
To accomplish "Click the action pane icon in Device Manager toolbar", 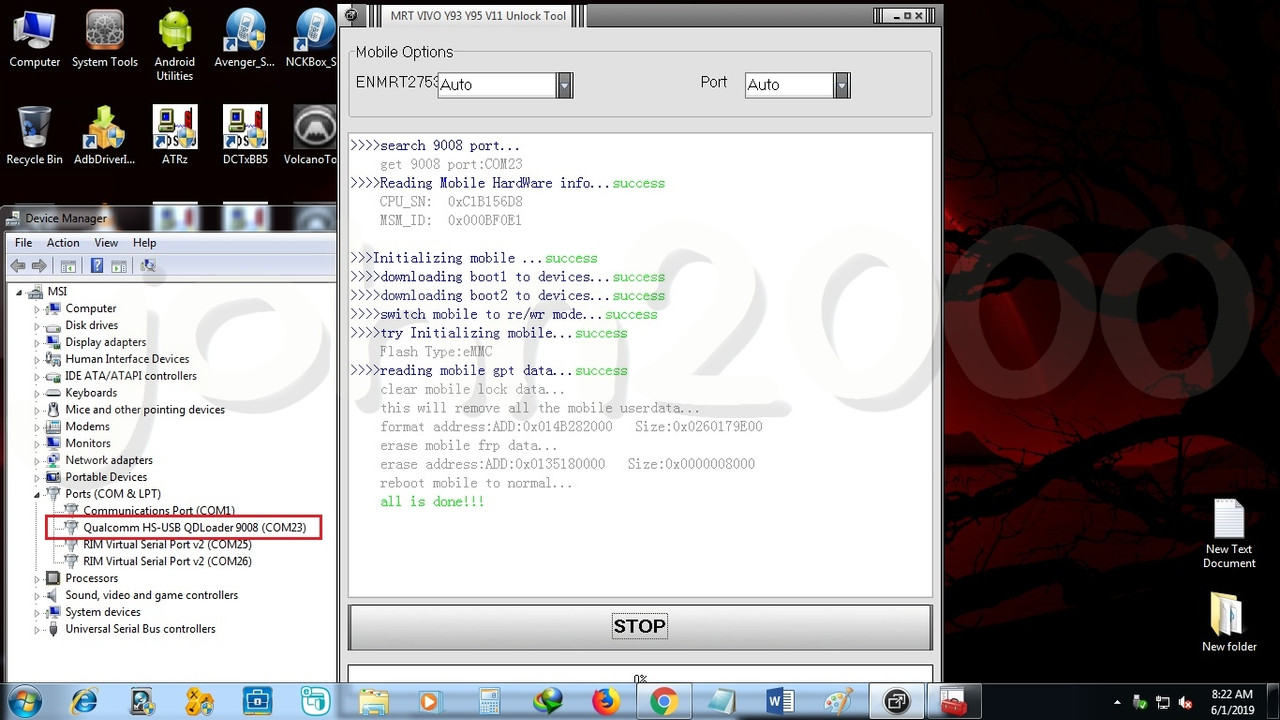I will pyautogui.click(x=119, y=266).
